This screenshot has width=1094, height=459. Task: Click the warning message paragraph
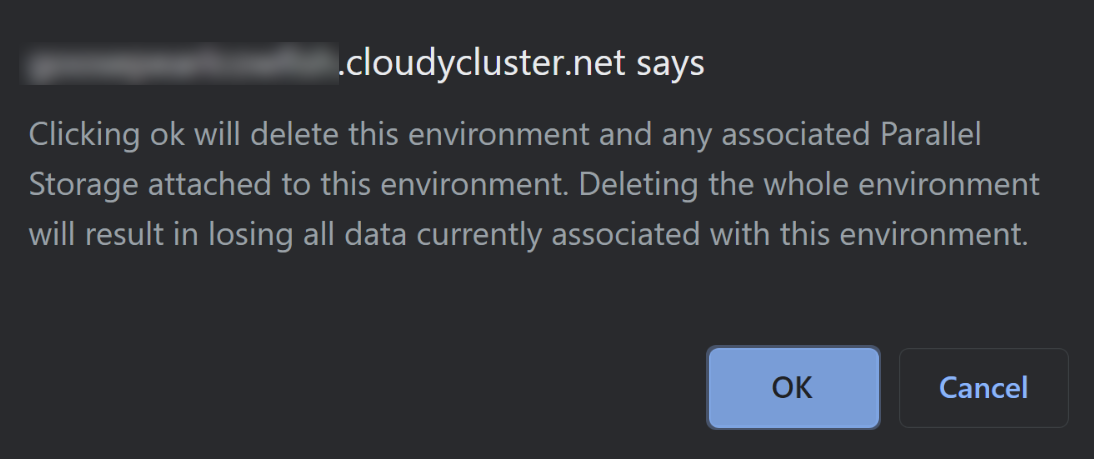point(534,184)
